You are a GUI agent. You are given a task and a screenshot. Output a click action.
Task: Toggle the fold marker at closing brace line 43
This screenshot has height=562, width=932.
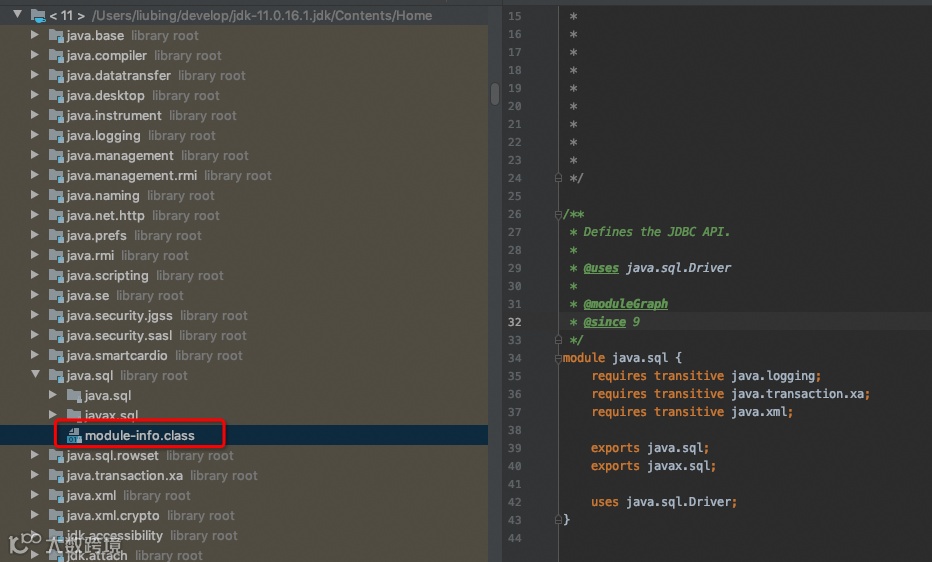click(x=558, y=520)
